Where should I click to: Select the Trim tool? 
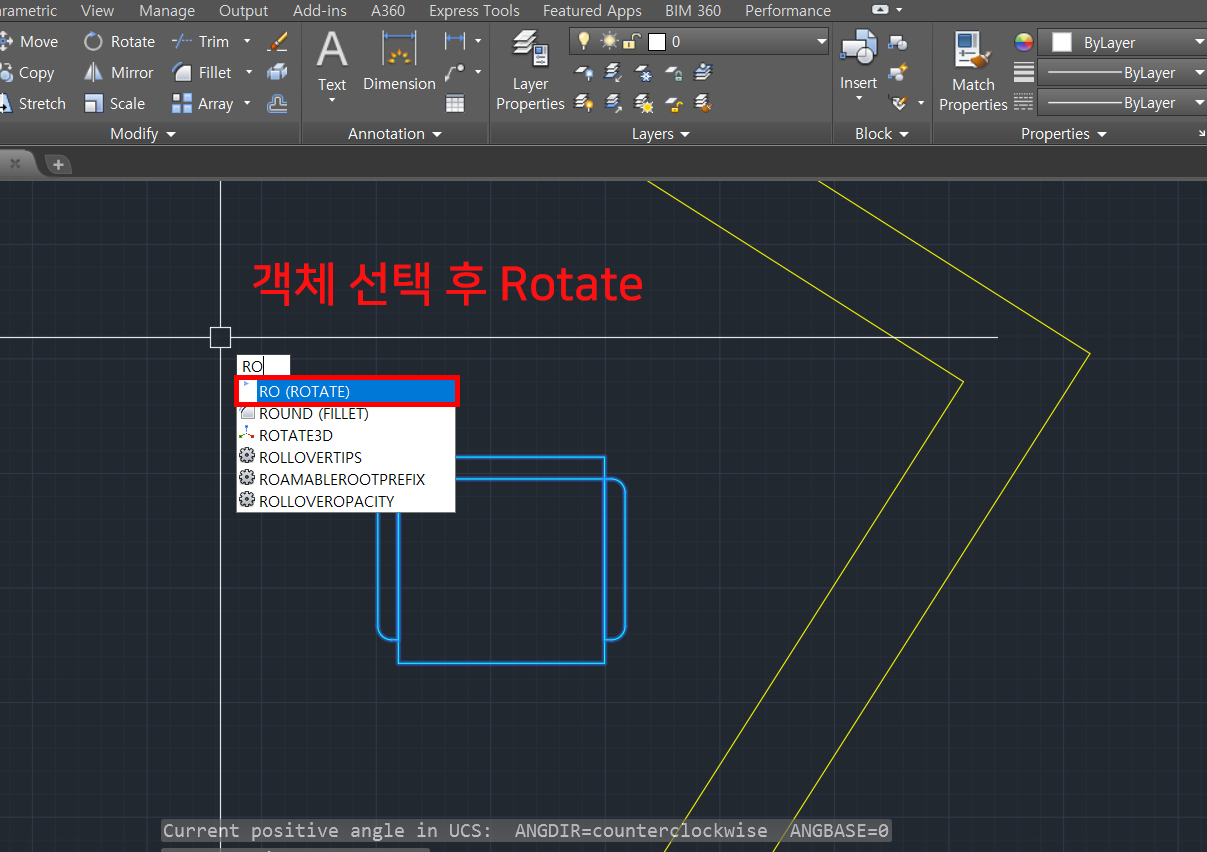coord(200,41)
